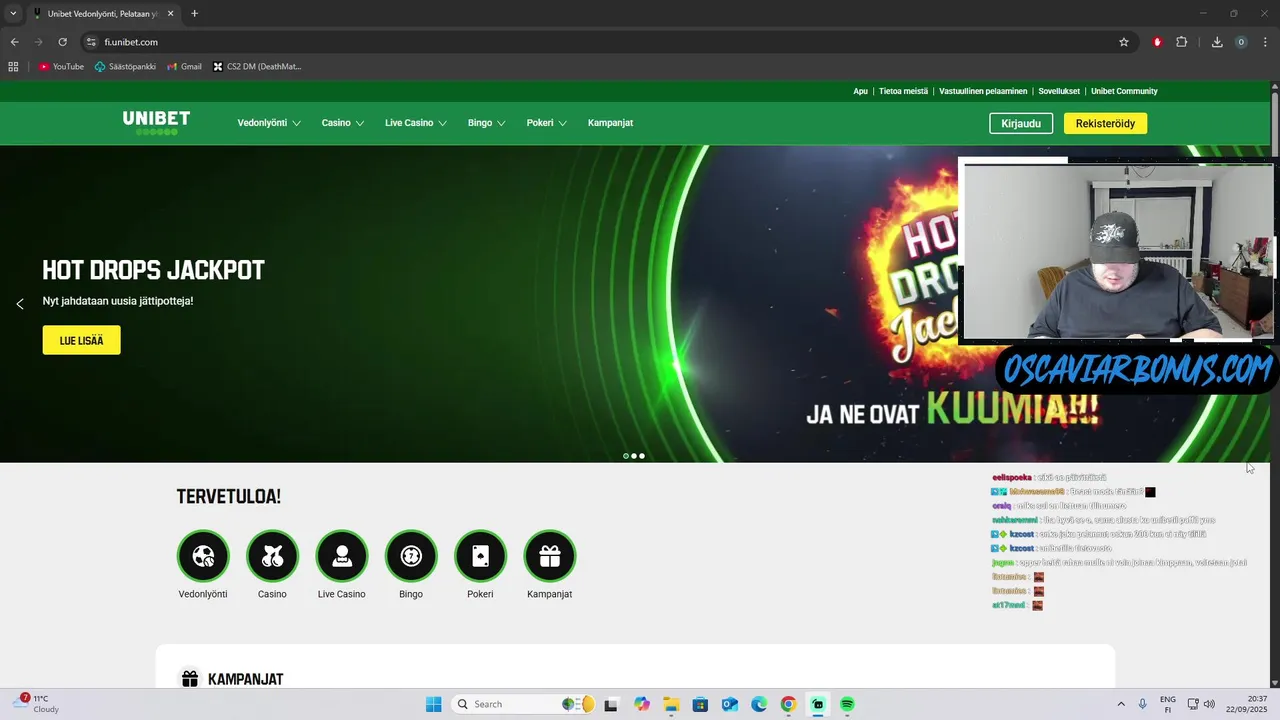Expand the Bingo dropdown menu
The image size is (1280, 720).
click(x=487, y=123)
